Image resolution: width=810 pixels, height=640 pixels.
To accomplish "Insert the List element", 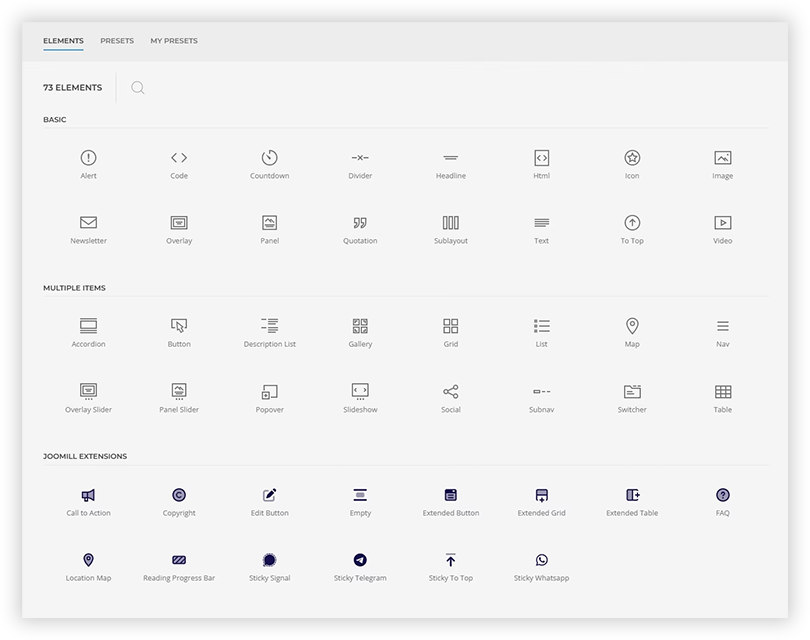I will coord(541,333).
